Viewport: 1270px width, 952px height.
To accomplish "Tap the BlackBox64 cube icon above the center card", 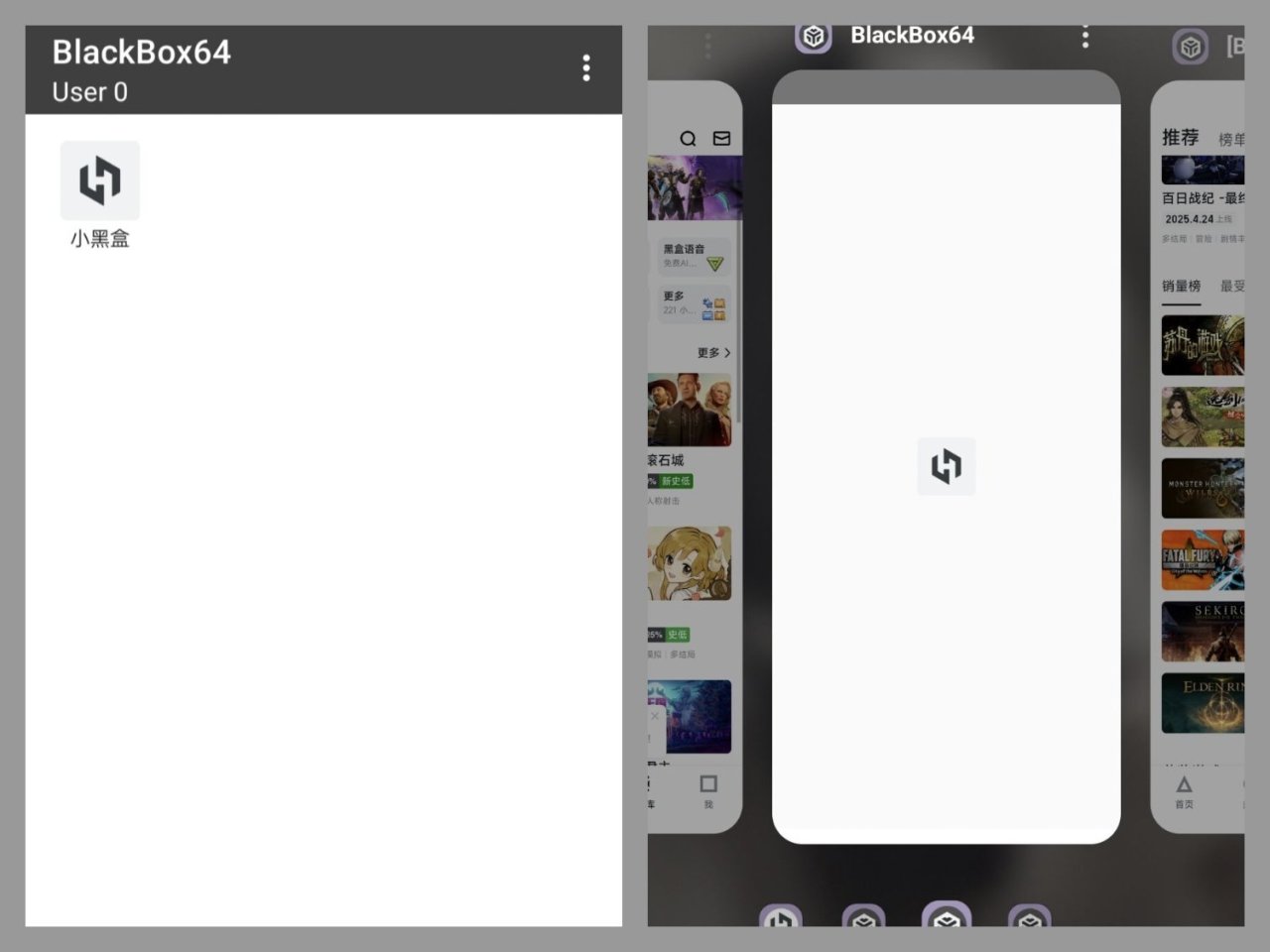I will pos(814,38).
